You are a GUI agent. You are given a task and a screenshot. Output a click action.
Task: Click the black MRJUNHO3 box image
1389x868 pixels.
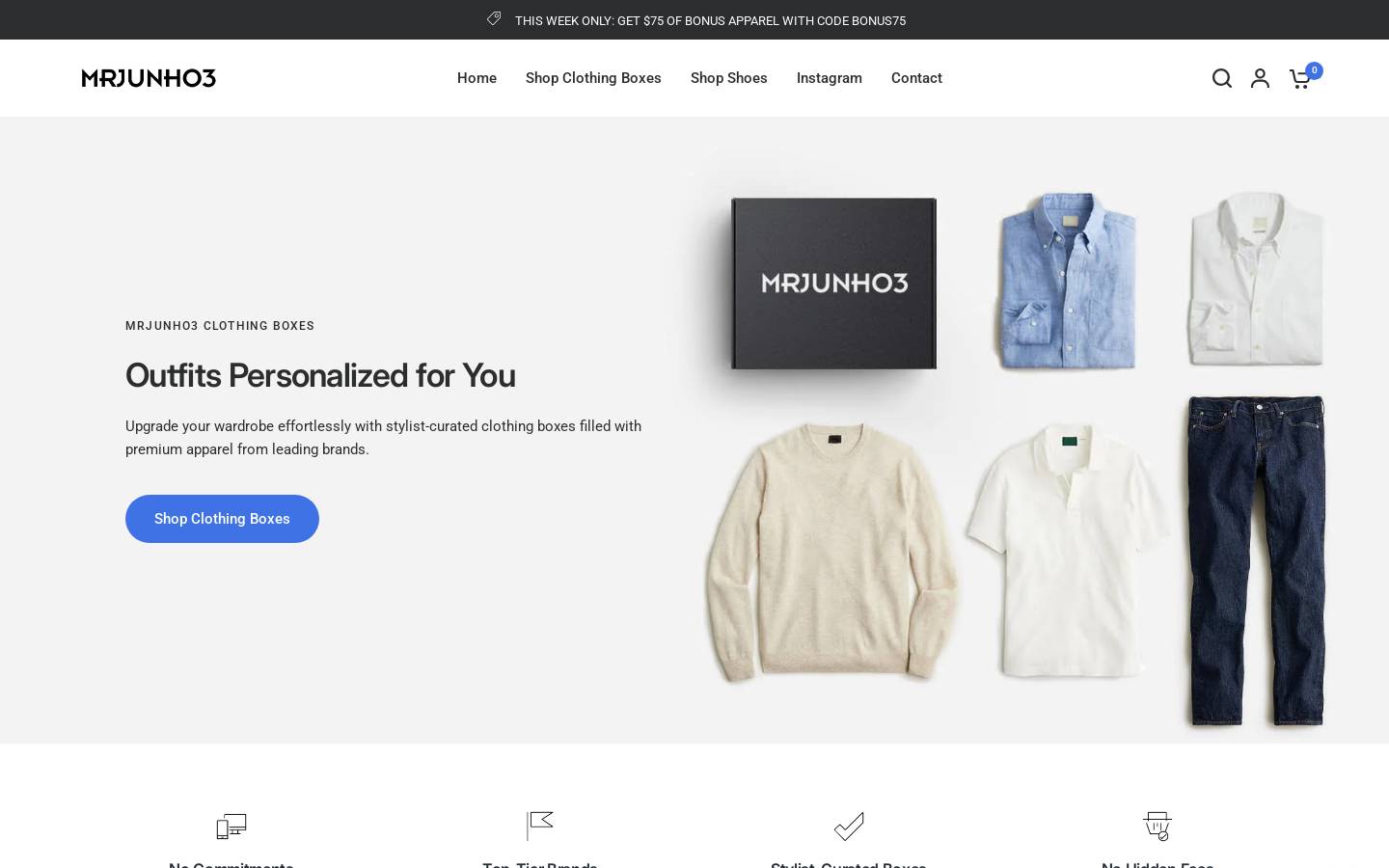point(833,283)
